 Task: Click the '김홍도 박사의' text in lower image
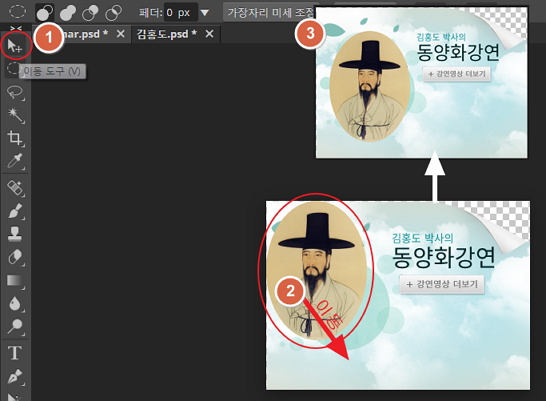click(x=423, y=238)
